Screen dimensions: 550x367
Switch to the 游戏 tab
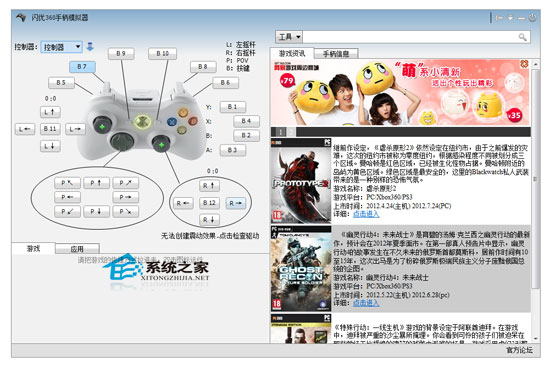point(33,248)
